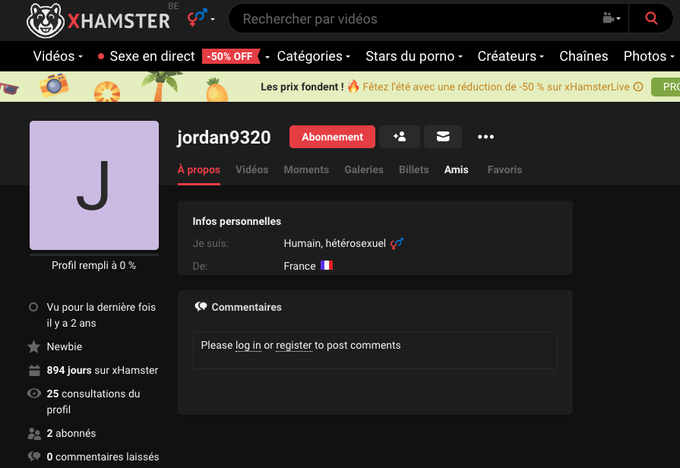Viewport: 680px width, 468px height.
Task: Click '894 jours sur xHamster' text
Action: coord(102,370)
